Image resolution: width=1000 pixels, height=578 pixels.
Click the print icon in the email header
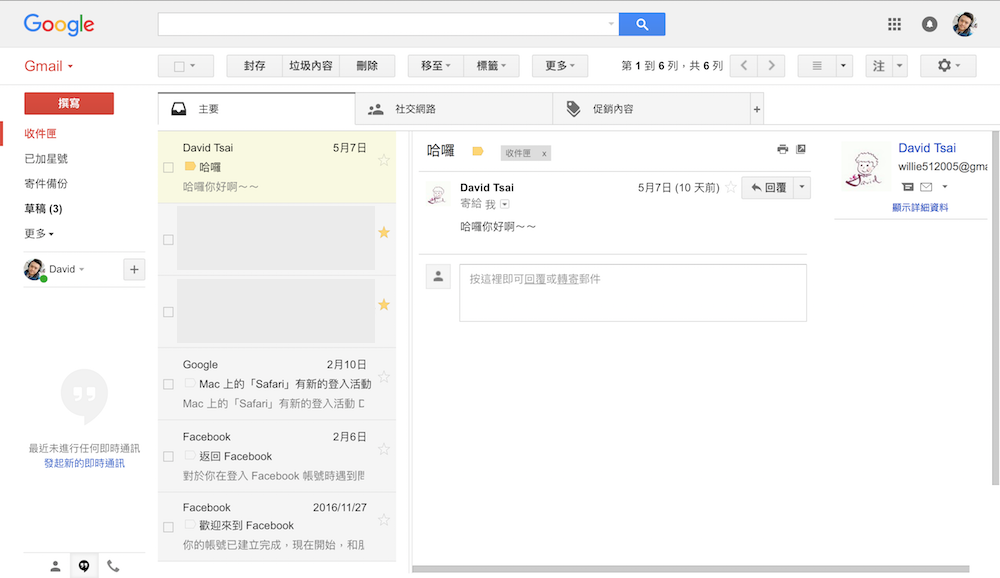pos(782,149)
